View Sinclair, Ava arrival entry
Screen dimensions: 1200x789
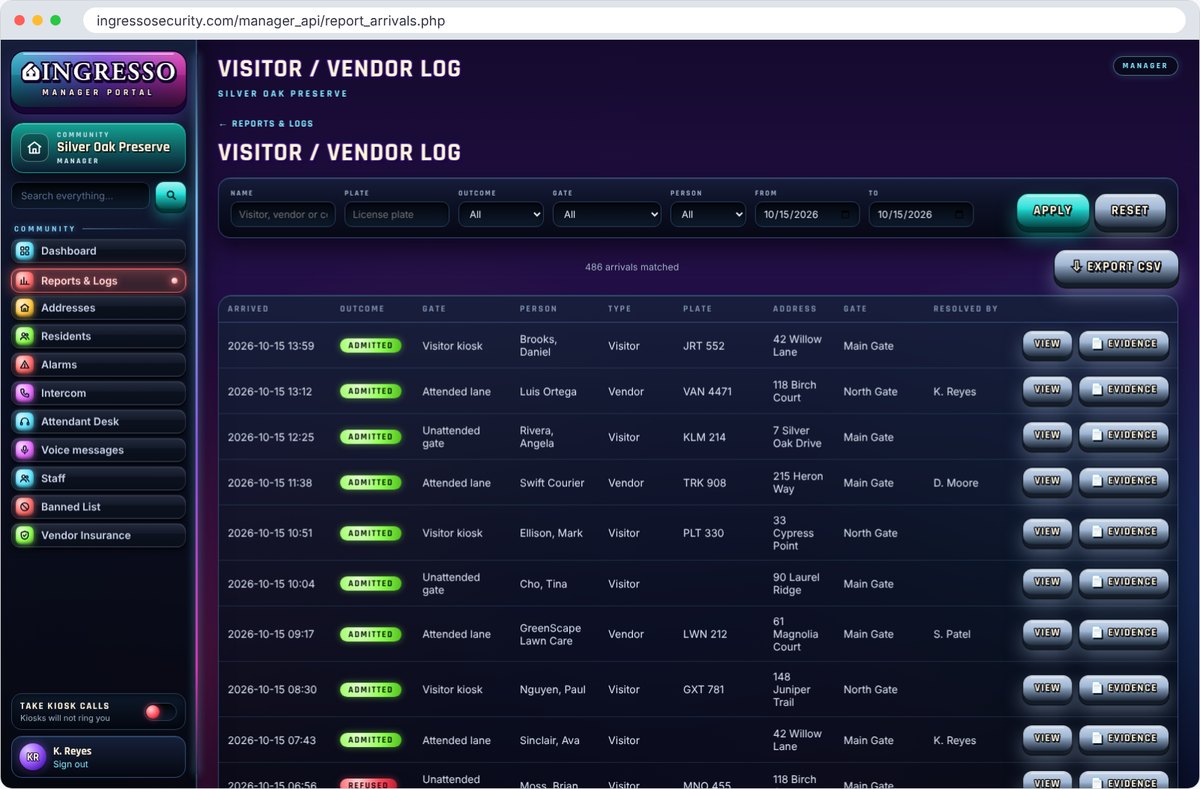[1047, 739]
